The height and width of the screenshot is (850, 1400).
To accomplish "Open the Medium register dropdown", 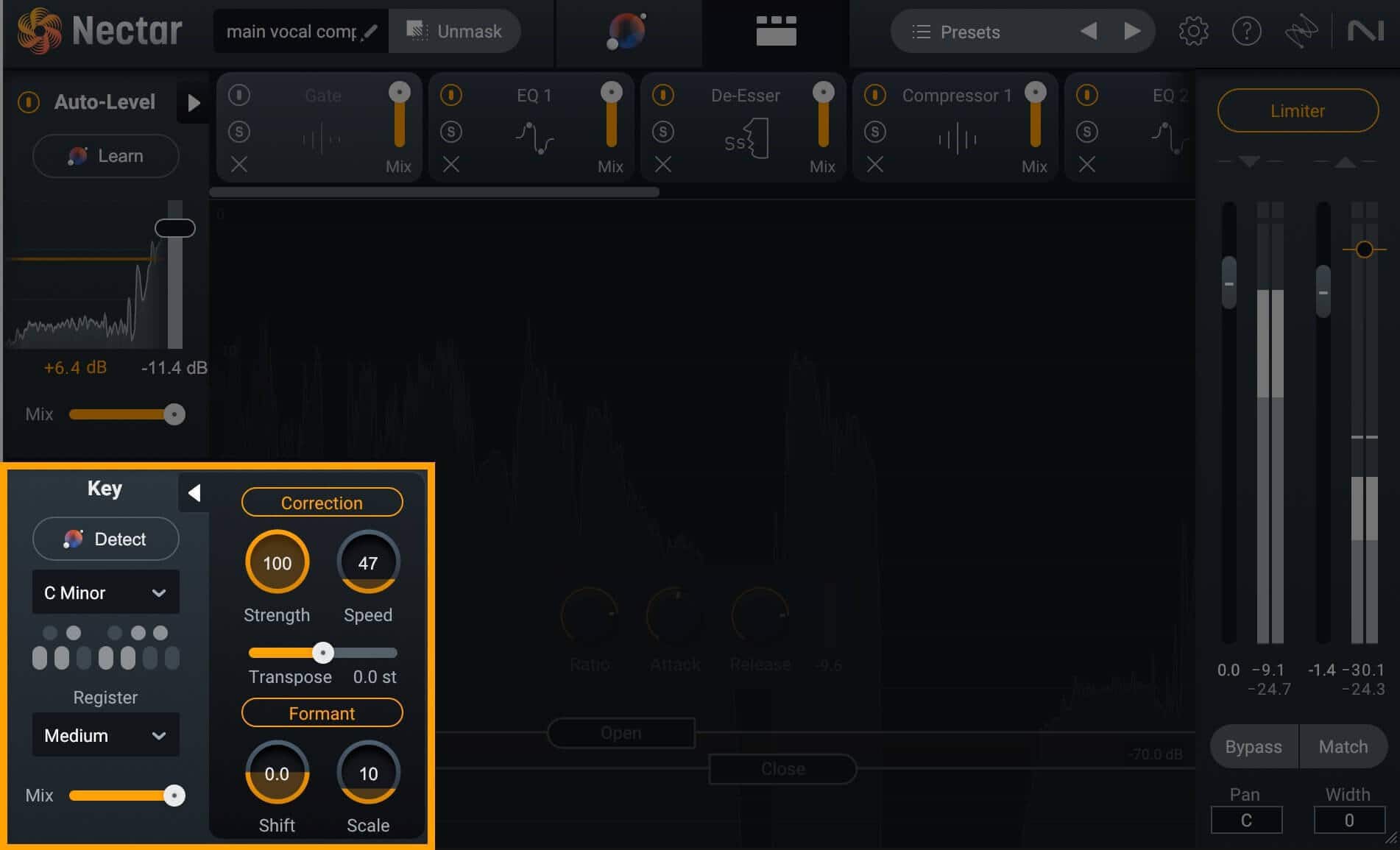I will pyautogui.click(x=105, y=735).
